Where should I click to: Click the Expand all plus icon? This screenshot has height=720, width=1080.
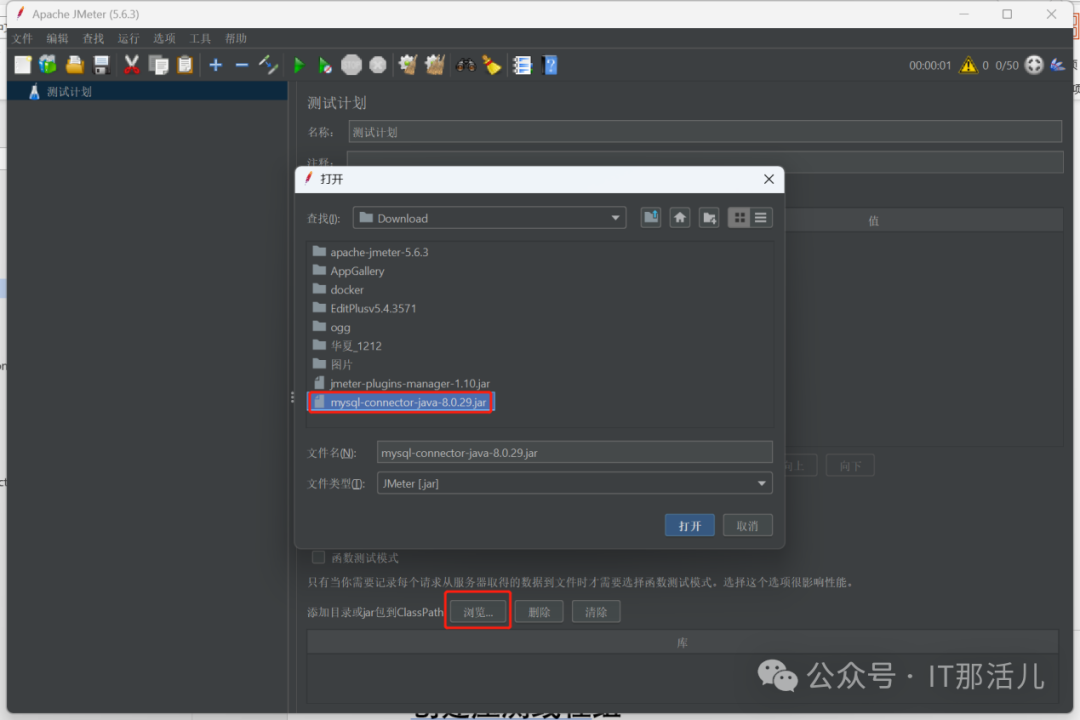pos(216,65)
